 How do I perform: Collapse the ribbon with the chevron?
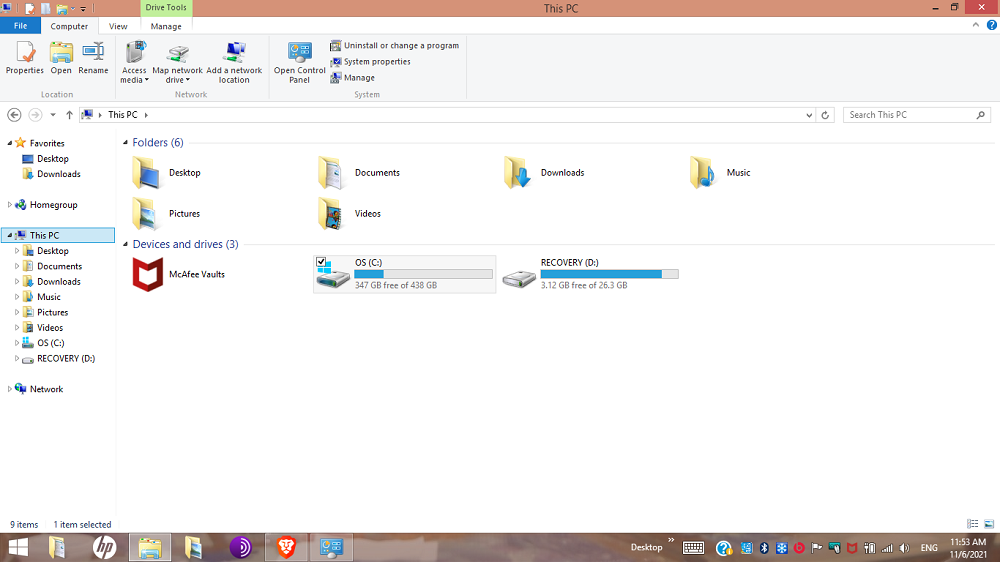point(976,25)
